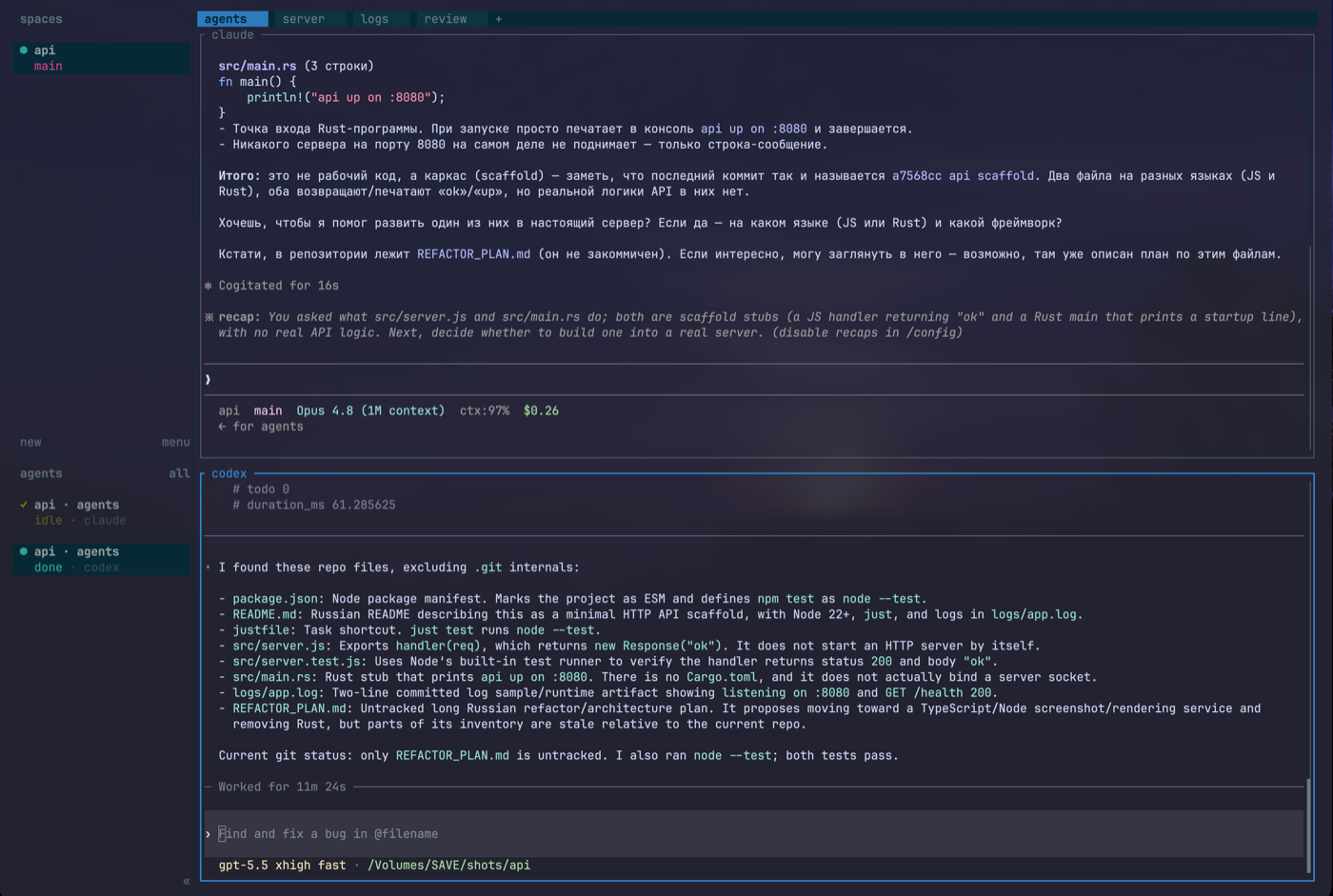Viewport: 1333px width, 896px height.
Task: Click the status dot beside api agents codex
Action: (24, 551)
